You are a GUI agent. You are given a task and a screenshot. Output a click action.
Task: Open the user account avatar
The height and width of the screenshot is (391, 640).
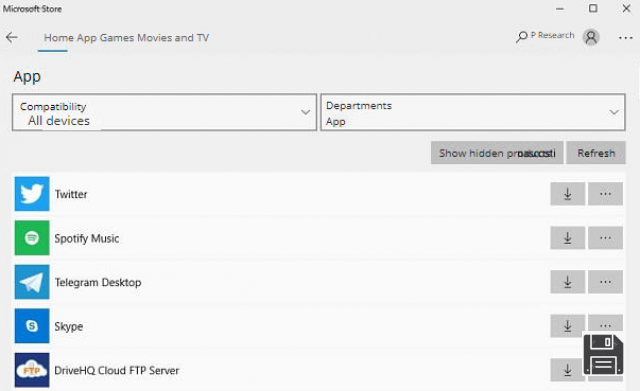click(591, 37)
